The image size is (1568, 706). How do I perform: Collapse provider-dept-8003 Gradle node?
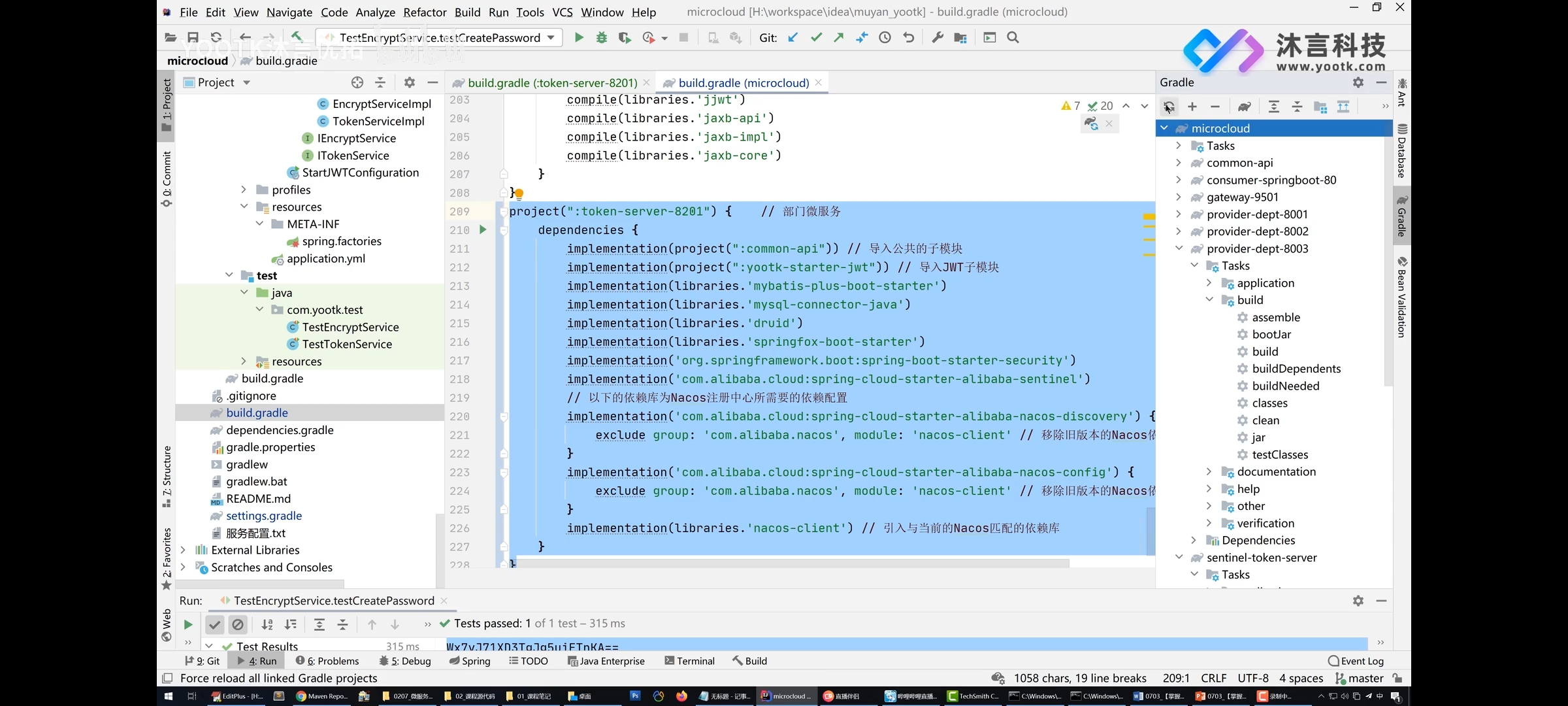(x=1179, y=248)
